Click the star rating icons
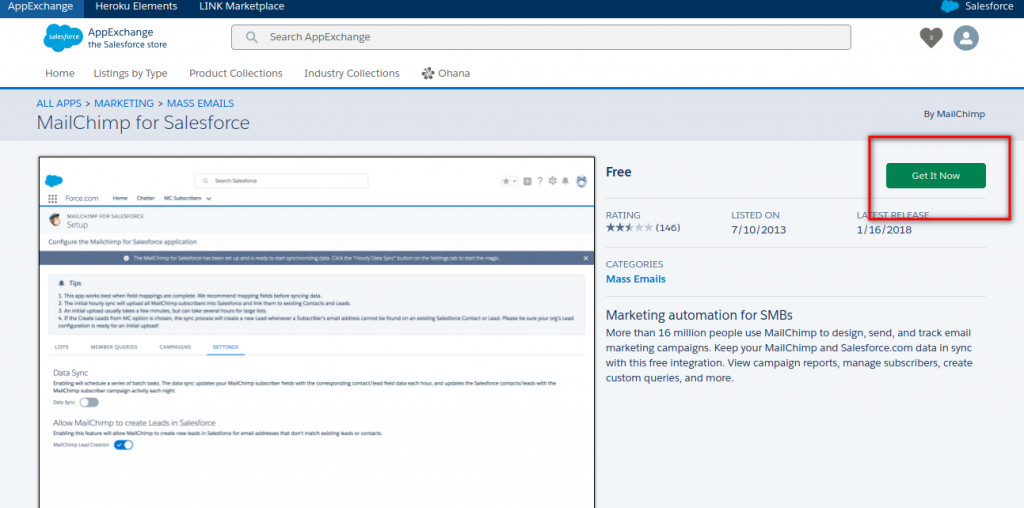This screenshot has height=508, width=1024. [629, 228]
